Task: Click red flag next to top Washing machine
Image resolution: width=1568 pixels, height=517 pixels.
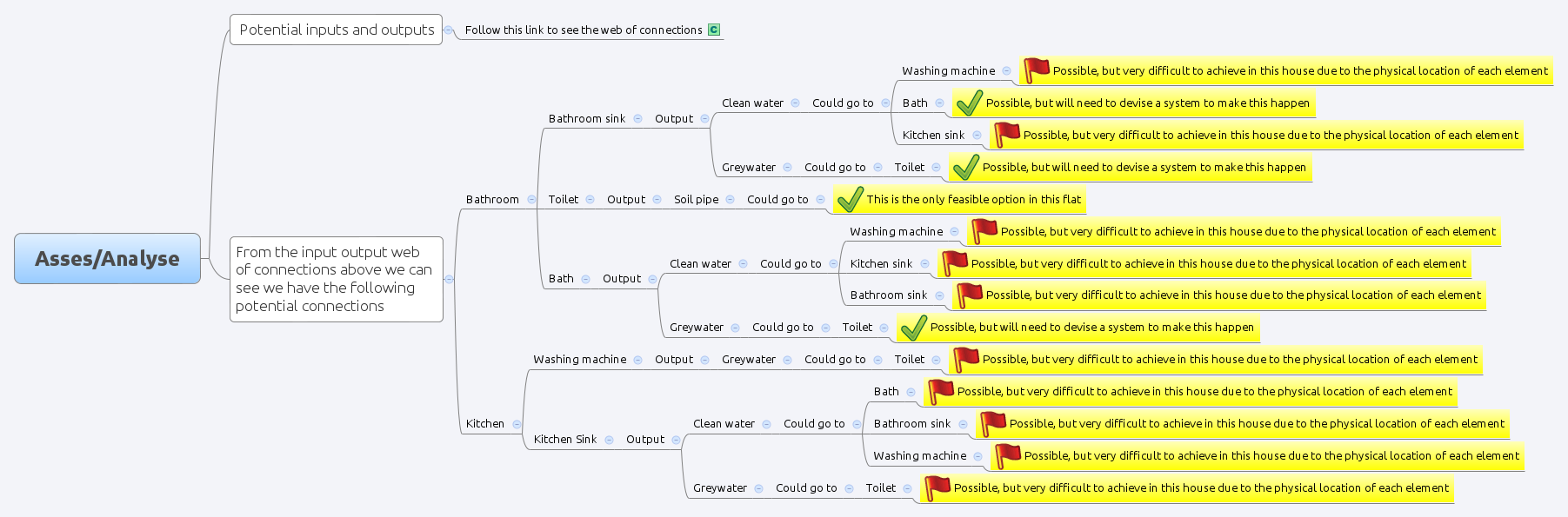Action: coord(1035,70)
